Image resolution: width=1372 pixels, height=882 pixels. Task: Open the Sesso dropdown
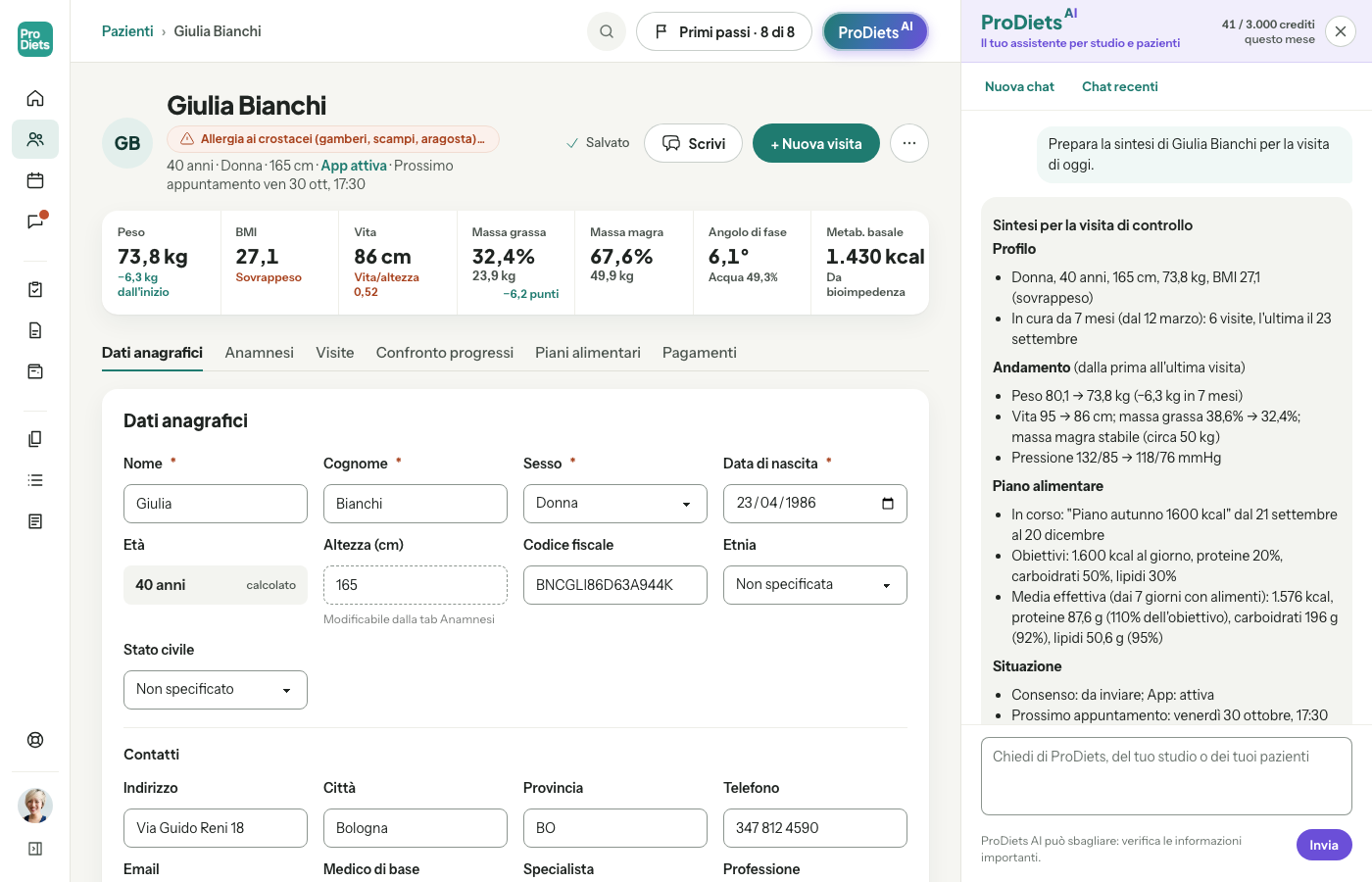[x=615, y=504]
